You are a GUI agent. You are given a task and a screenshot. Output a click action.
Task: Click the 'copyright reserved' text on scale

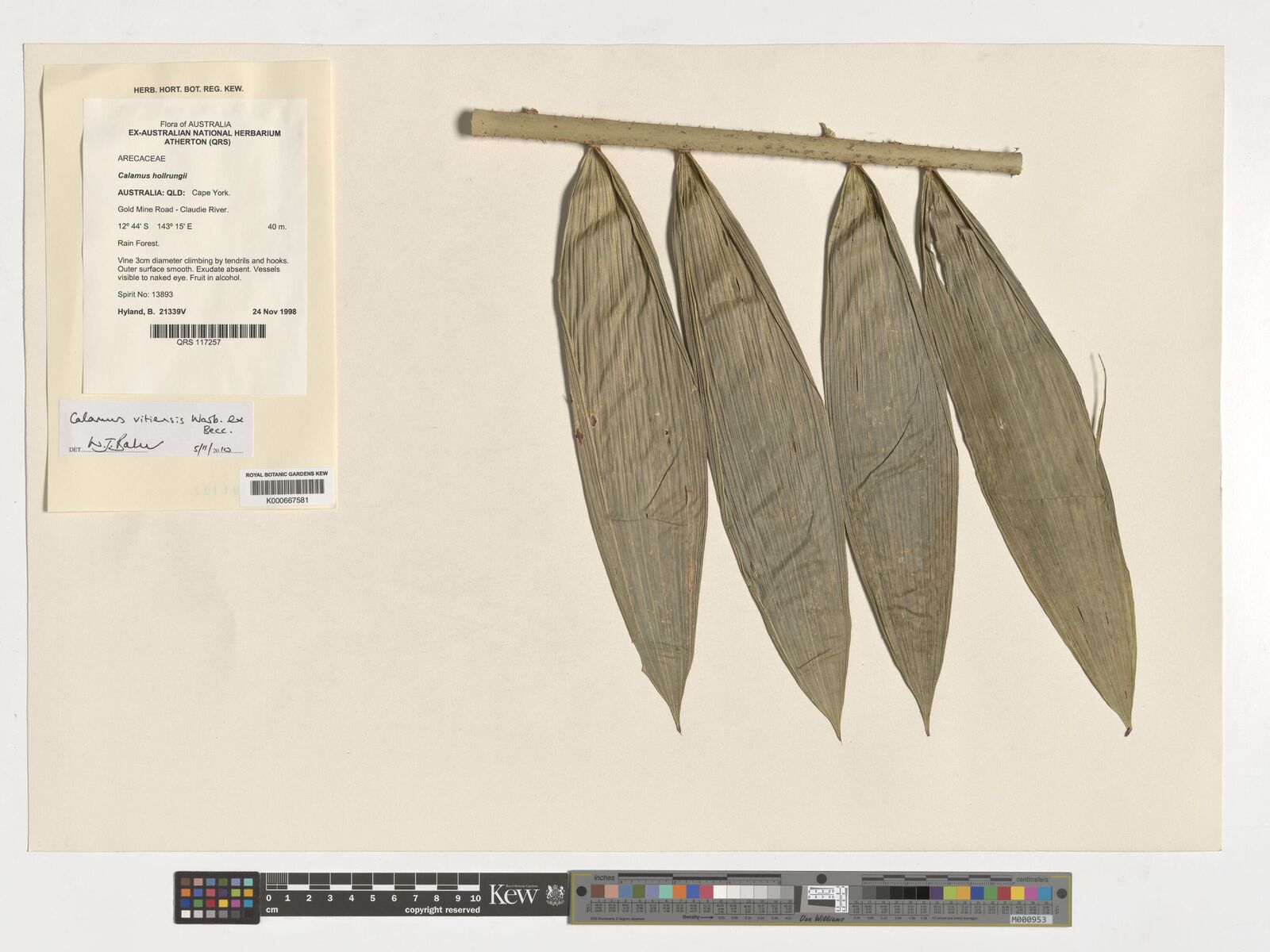[442, 910]
